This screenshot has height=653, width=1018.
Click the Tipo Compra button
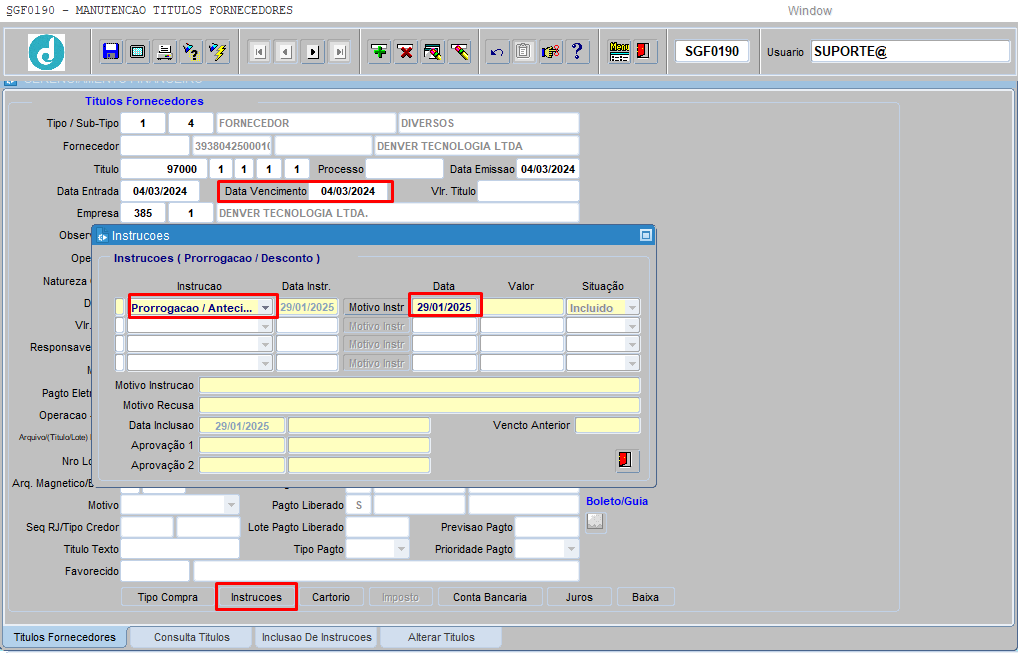point(168,597)
